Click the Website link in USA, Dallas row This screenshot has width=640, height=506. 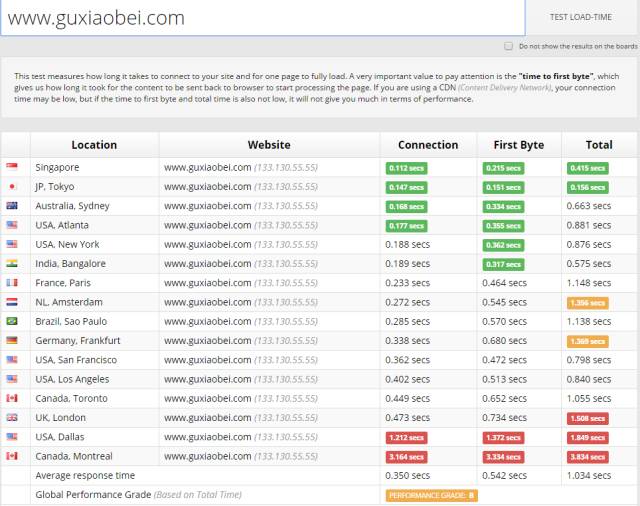(207, 437)
